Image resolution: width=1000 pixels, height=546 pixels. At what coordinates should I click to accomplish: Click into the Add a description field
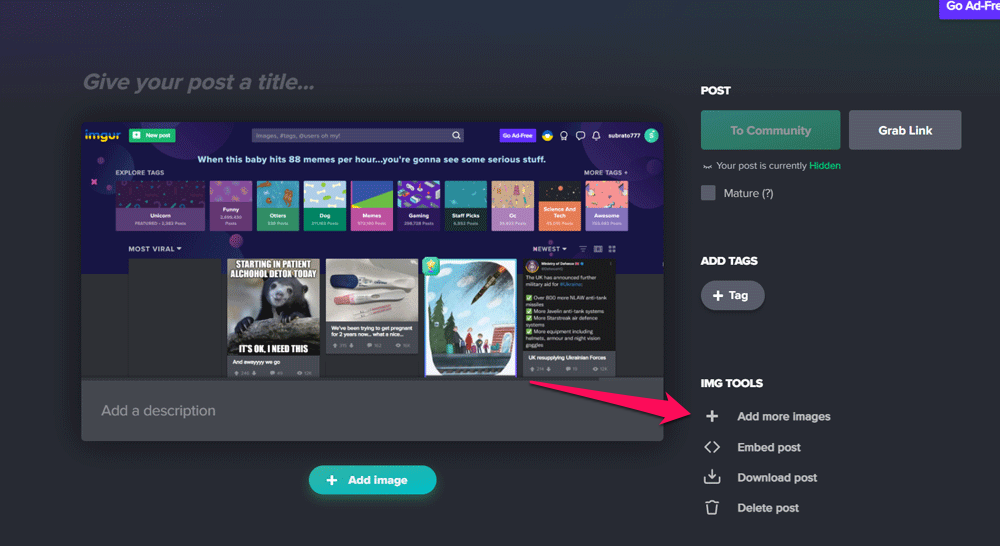click(x=372, y=410)
